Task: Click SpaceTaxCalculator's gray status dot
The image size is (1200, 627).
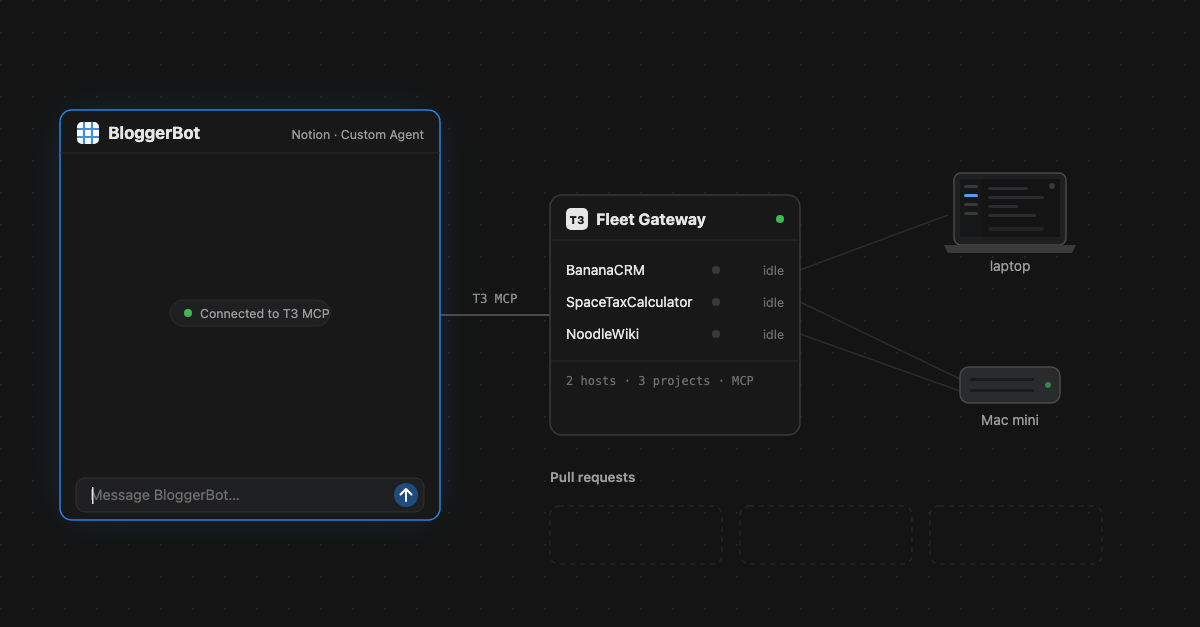Action: [716, 302]
